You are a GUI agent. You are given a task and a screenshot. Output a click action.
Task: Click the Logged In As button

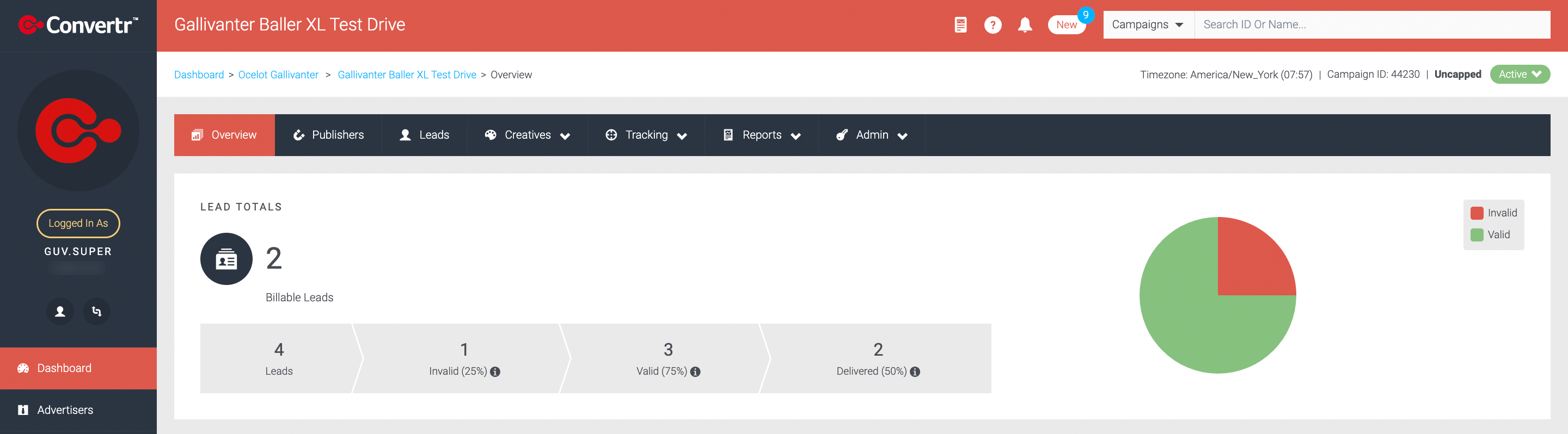[x=78, y=223]
